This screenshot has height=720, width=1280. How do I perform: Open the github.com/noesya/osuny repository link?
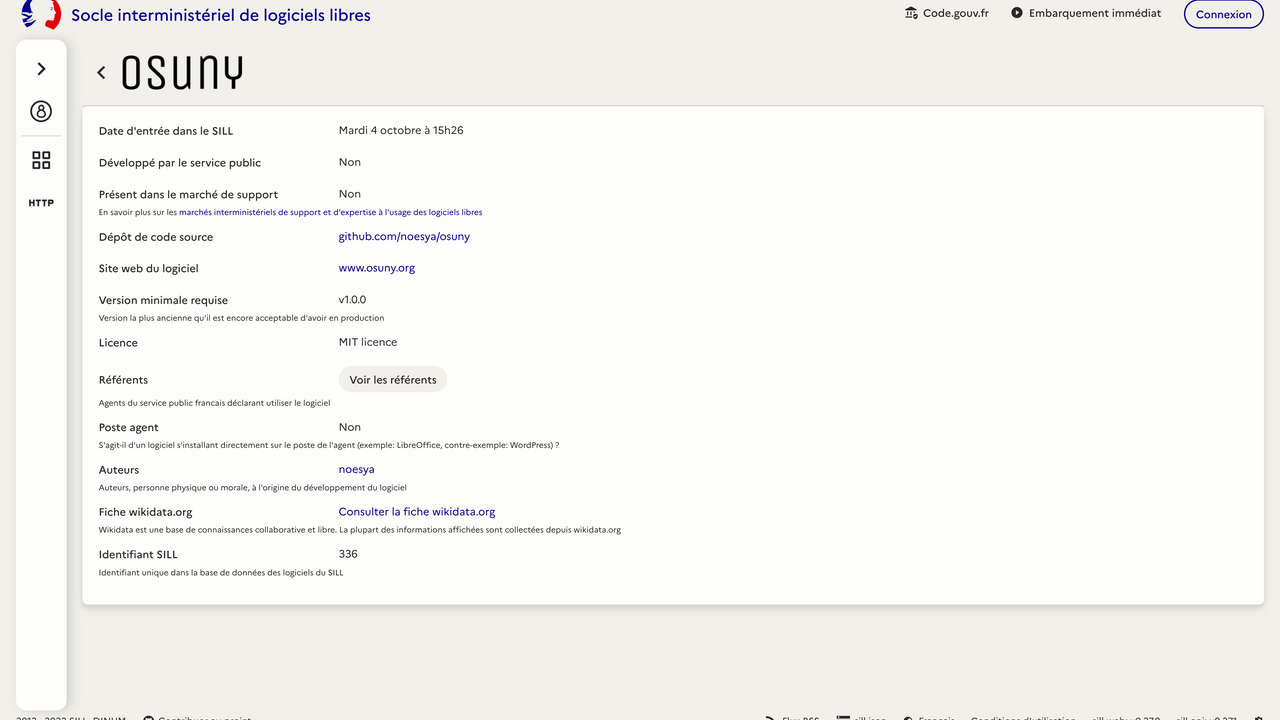(404, 237)
